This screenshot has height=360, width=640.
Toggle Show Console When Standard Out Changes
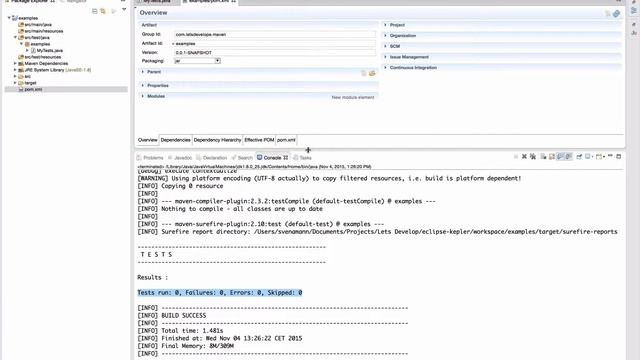(x=560, y=156)
